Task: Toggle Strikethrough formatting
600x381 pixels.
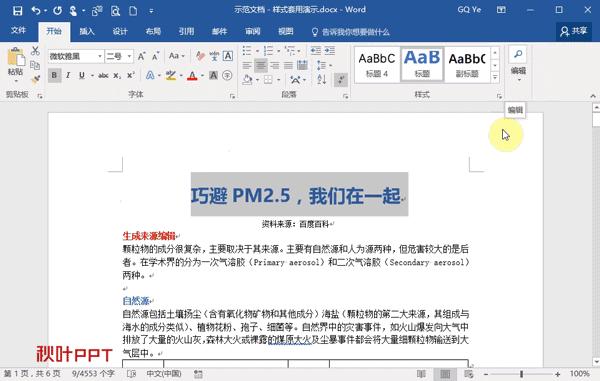Action: [103, 76]
